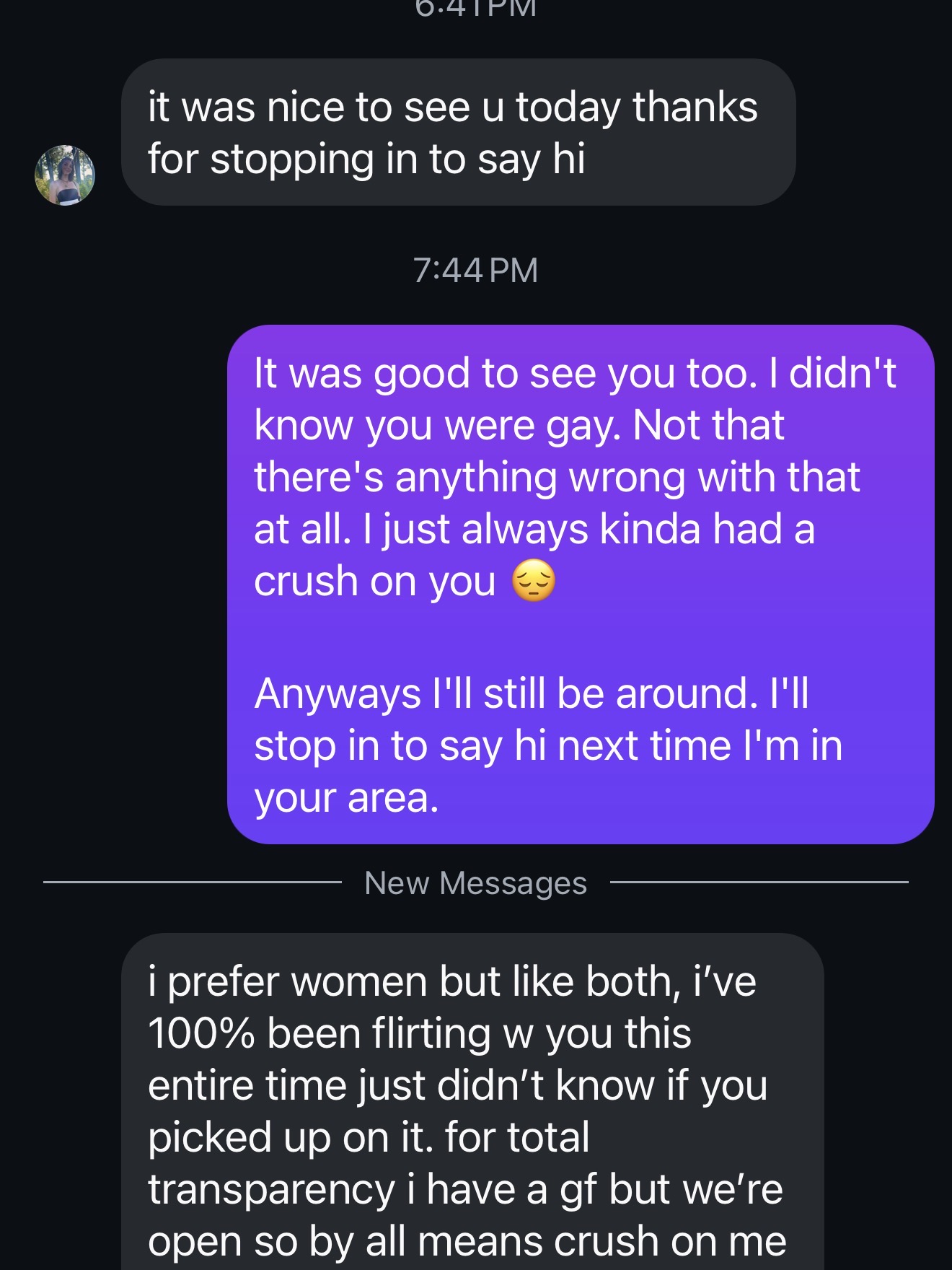This screenshot has width=952, height=1270.
Task: Tap '100% been flirting w you this' line
Action: pyautogui.click(x=420, y=1034)
